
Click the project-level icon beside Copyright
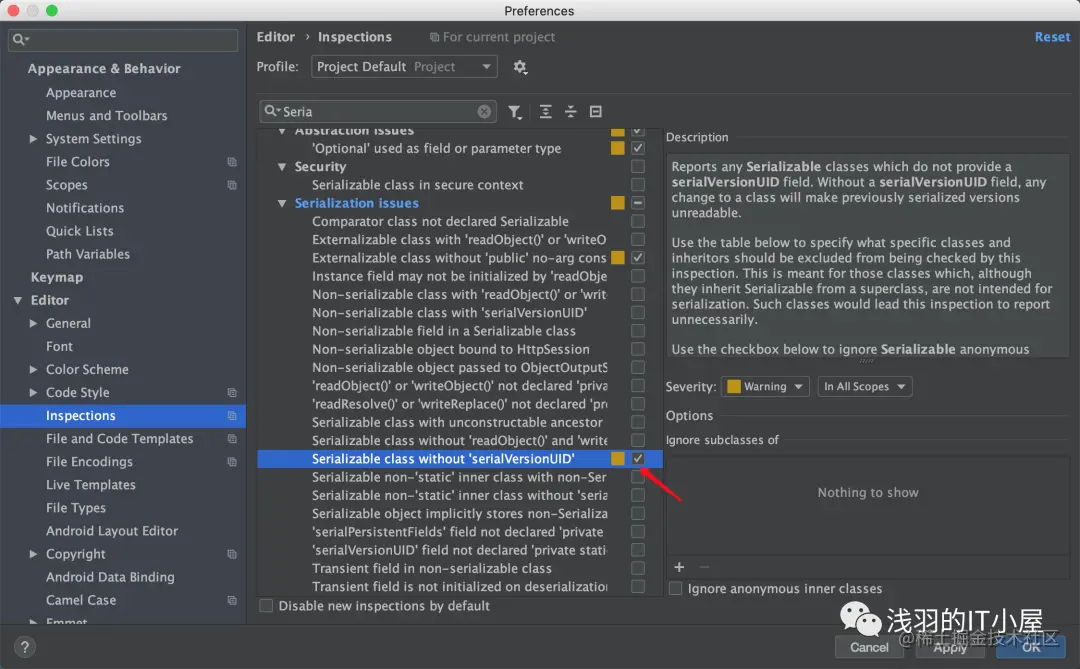point(232,554)
